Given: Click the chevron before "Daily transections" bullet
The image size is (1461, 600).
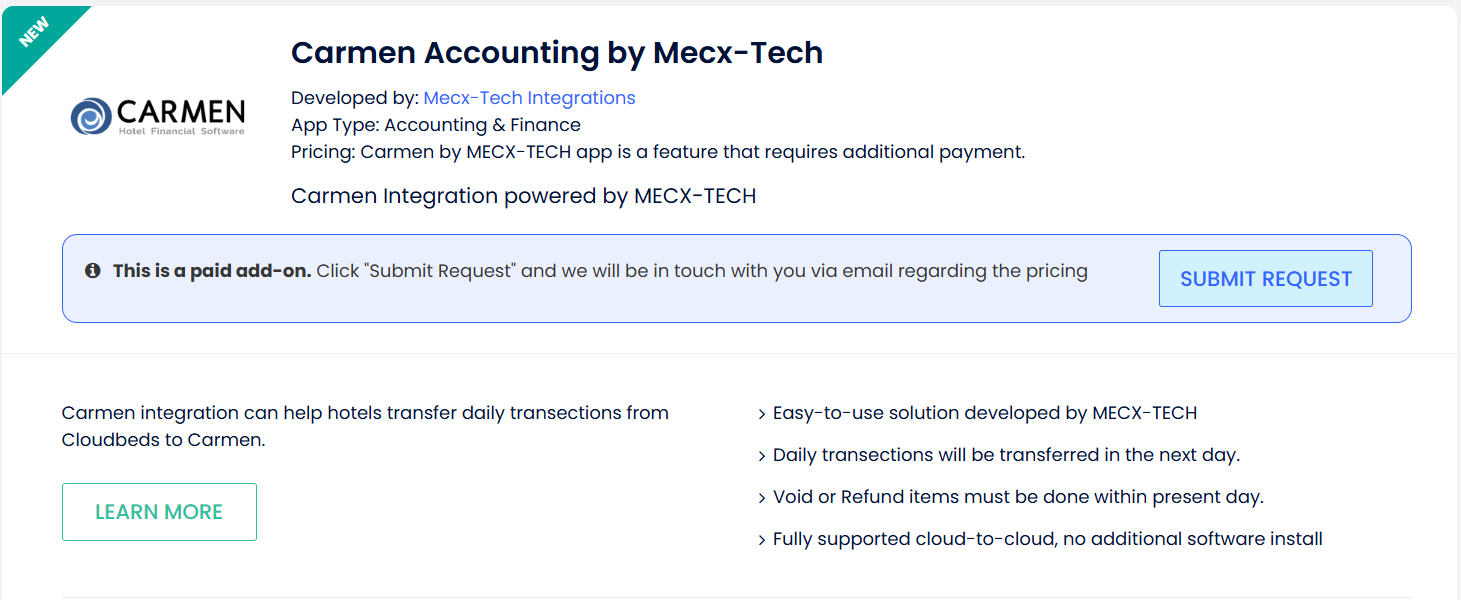Looking at the screenshot, I should point(762,456).
